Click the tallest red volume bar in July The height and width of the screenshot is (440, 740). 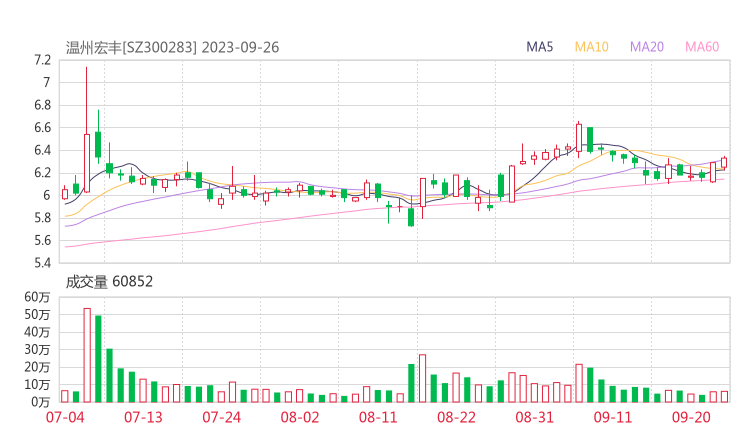coord(87,355)
